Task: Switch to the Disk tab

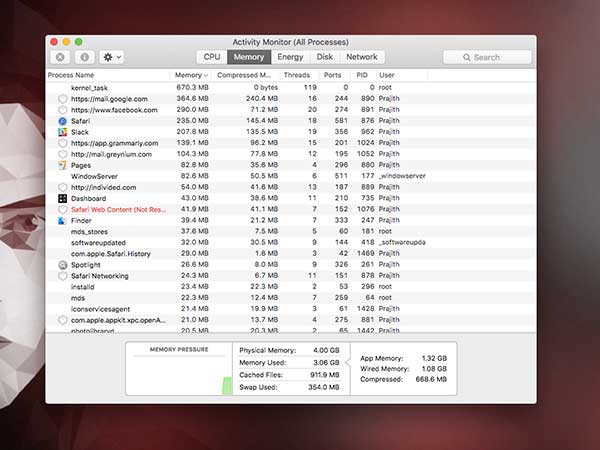Action: (x=324, y=57)
